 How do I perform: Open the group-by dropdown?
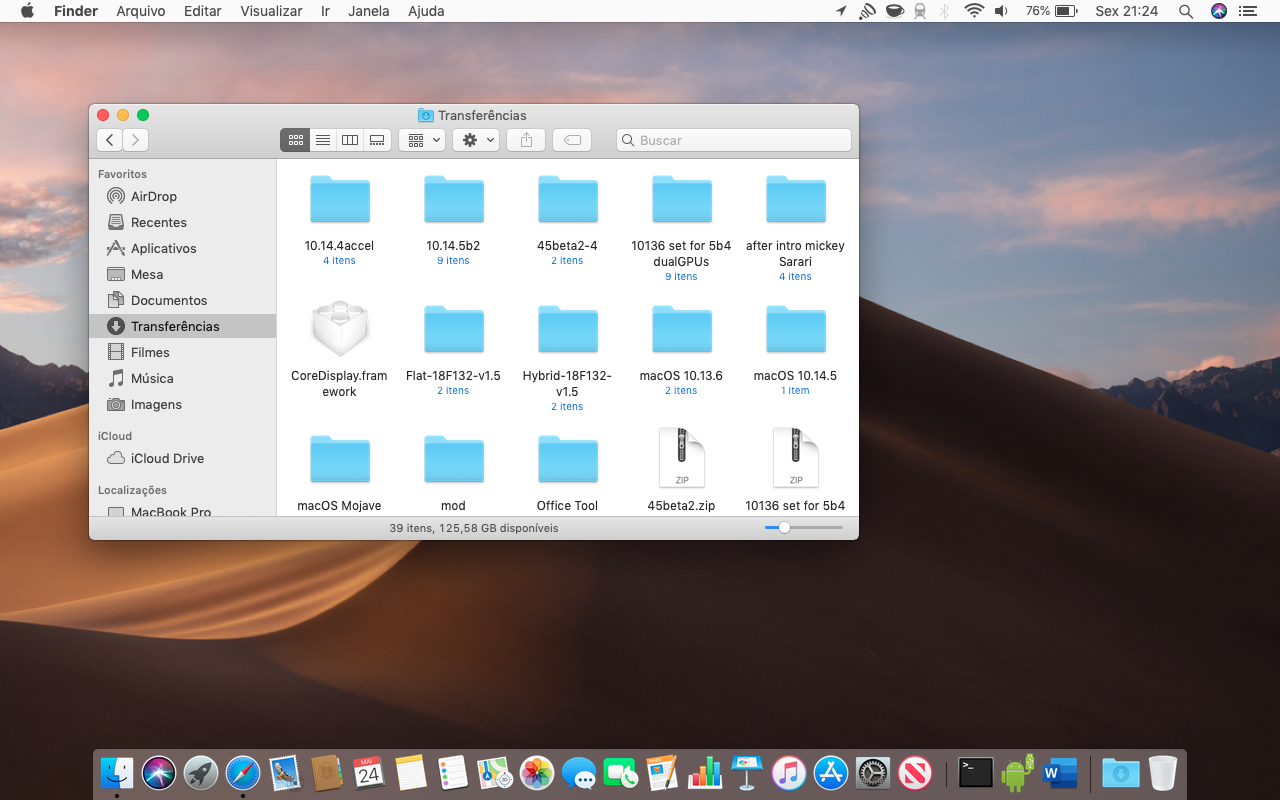pyautogui.click(x=422, y=140)
